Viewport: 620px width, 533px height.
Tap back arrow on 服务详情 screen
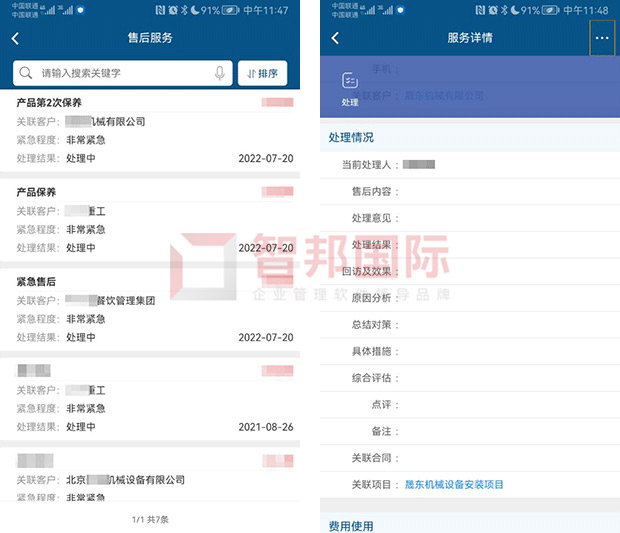click(x=335, y=38)
